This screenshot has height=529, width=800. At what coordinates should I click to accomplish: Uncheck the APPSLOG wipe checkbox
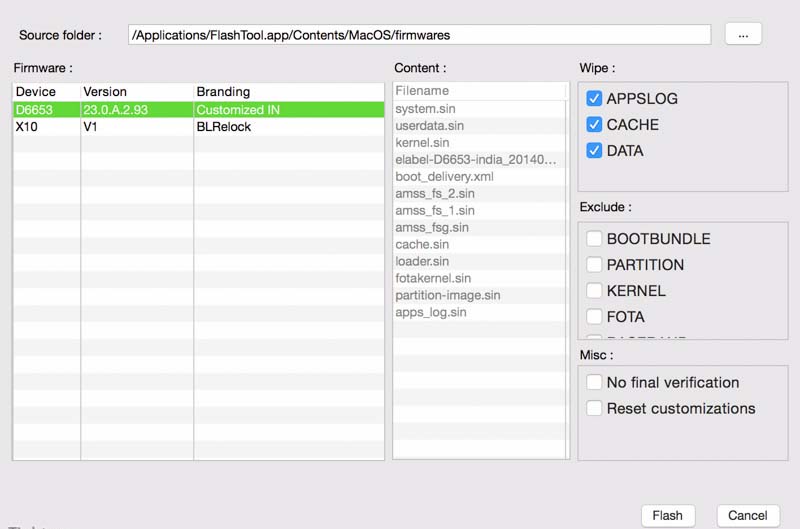594,99
